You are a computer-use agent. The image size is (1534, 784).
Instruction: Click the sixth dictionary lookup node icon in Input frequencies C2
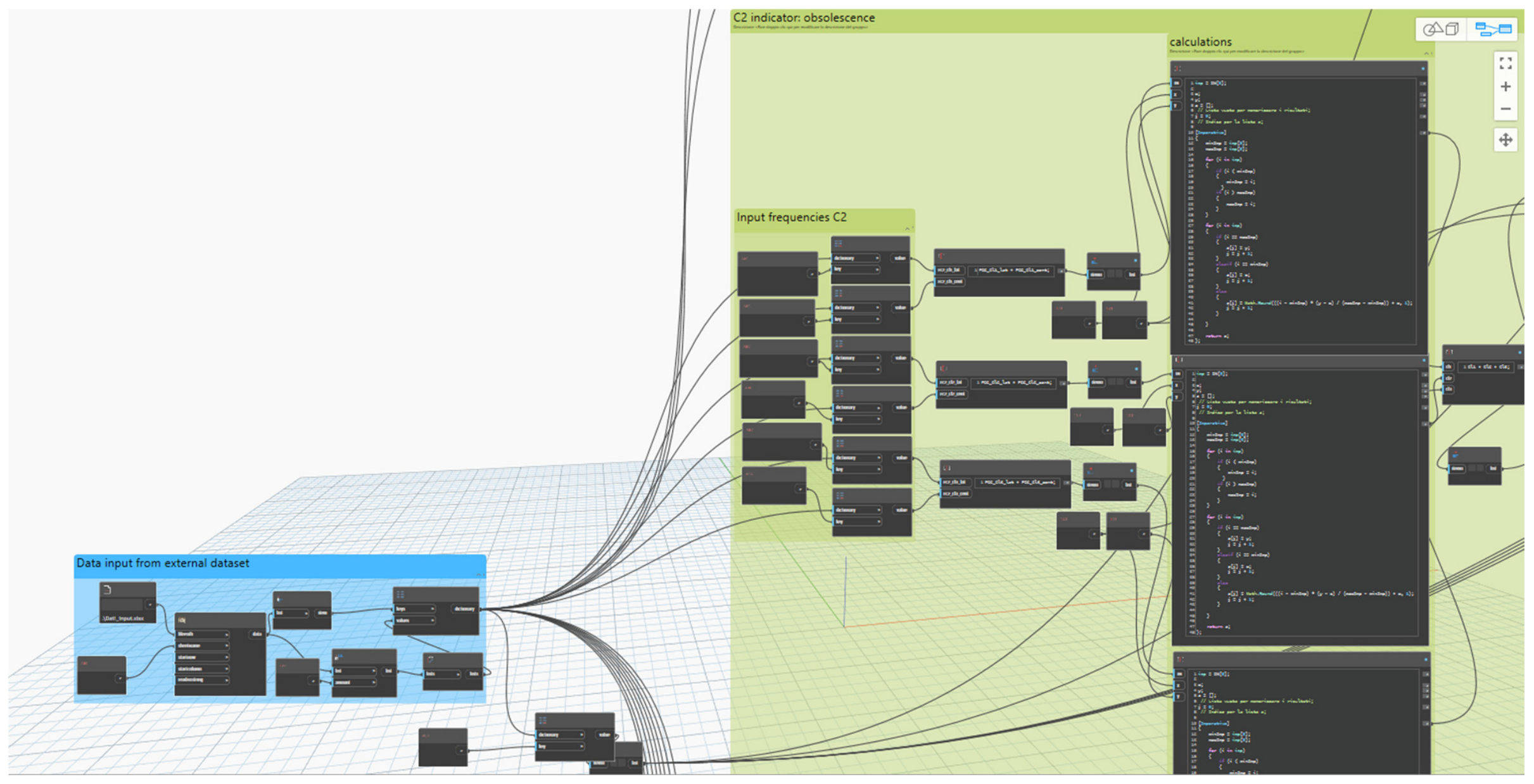pyautogui.click(x=840, y=495)
